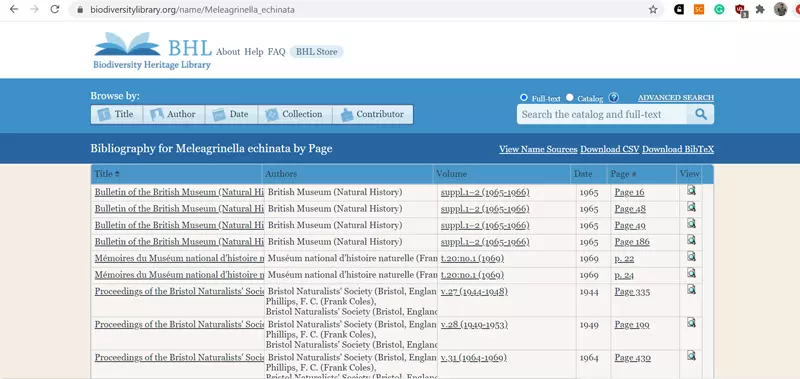Open Bulletin of British Museum title, Page 48 row
This screenshot has width=800, height=379.
179,209
